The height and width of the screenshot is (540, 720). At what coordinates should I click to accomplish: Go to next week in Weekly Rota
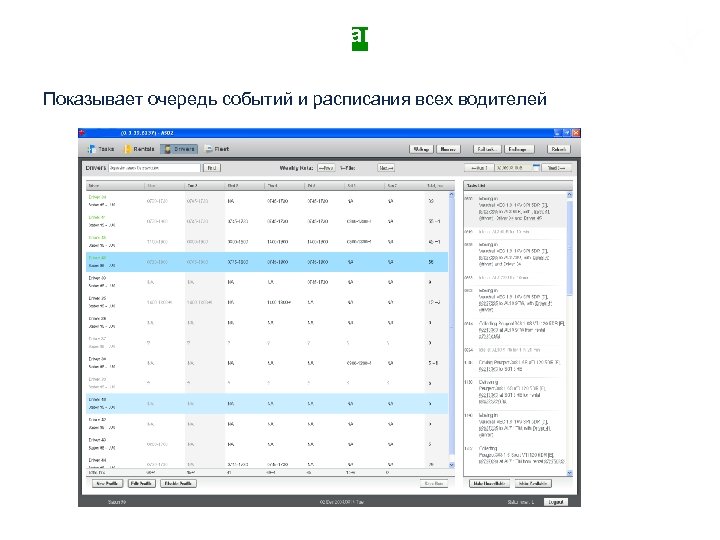(386, 168)
